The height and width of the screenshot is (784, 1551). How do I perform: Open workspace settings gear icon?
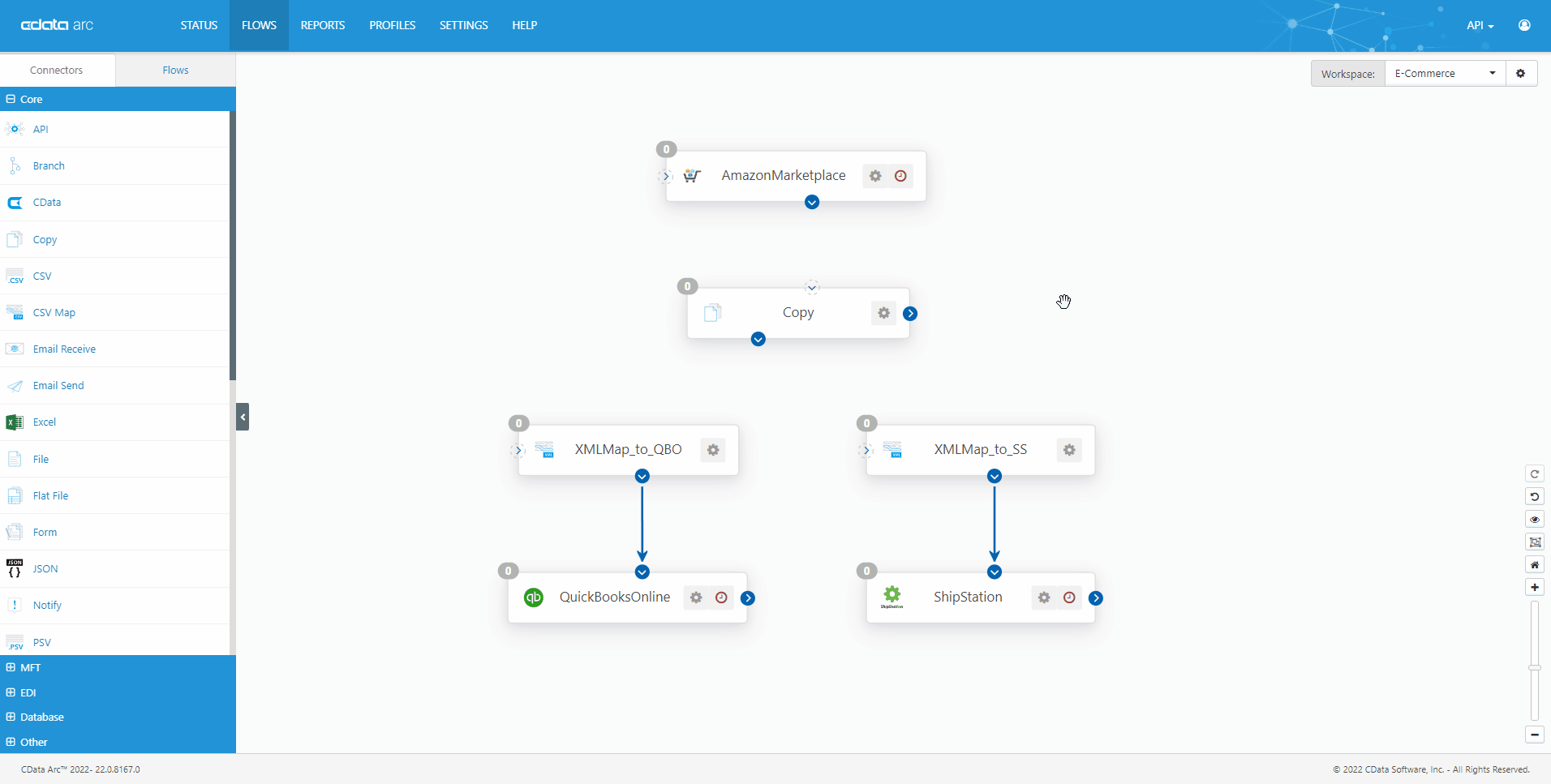1521,73
